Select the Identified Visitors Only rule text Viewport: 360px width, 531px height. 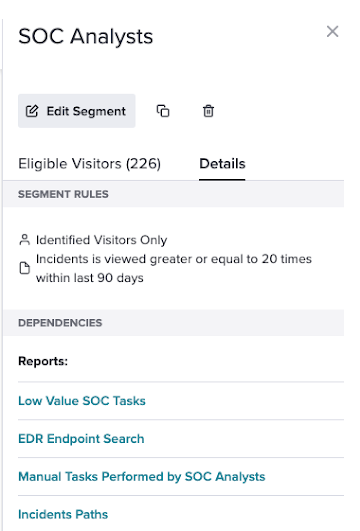point(102,240)
